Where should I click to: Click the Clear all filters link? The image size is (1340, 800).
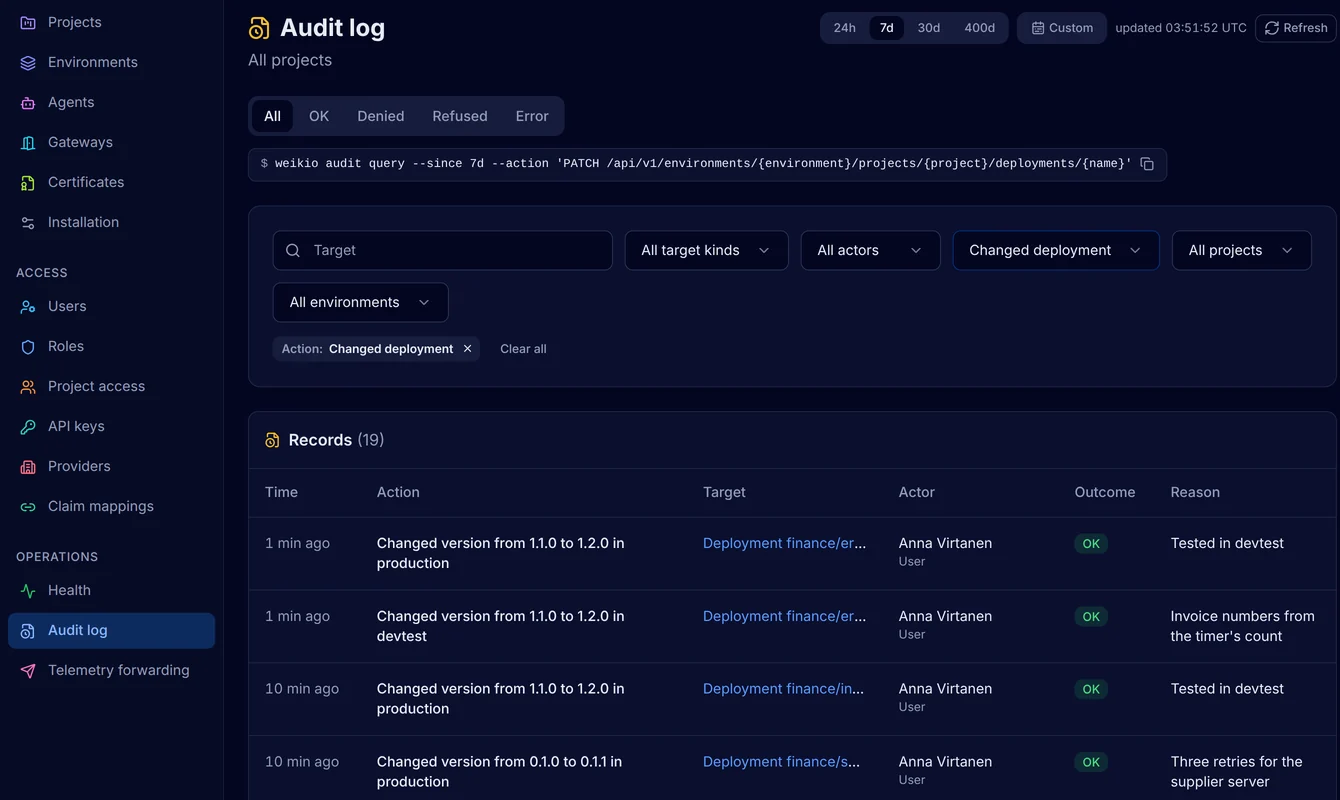(x=523, y=349)
